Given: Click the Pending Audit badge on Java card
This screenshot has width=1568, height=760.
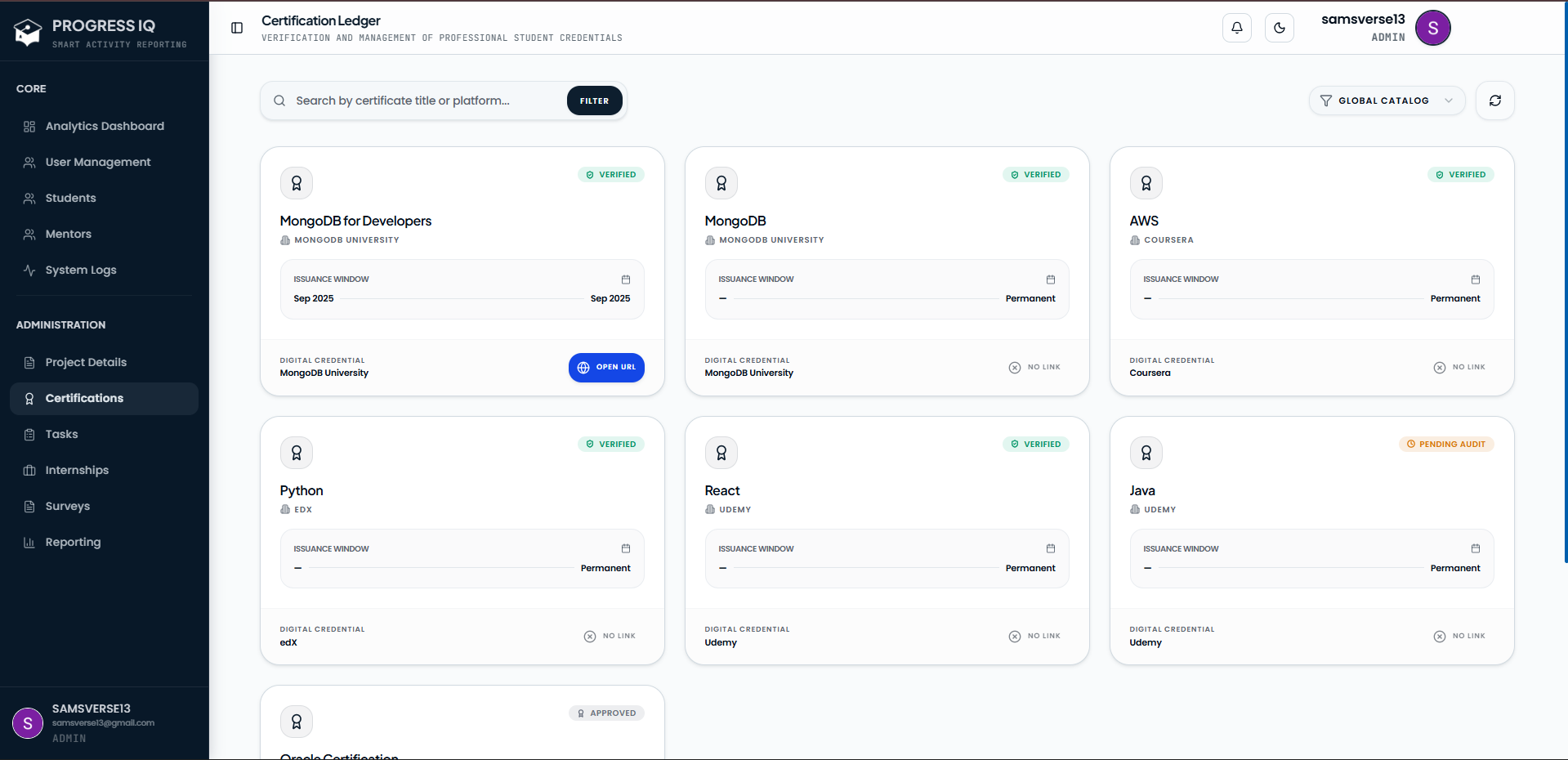Looking at the screenshot, I should [x=1446, y=445].
